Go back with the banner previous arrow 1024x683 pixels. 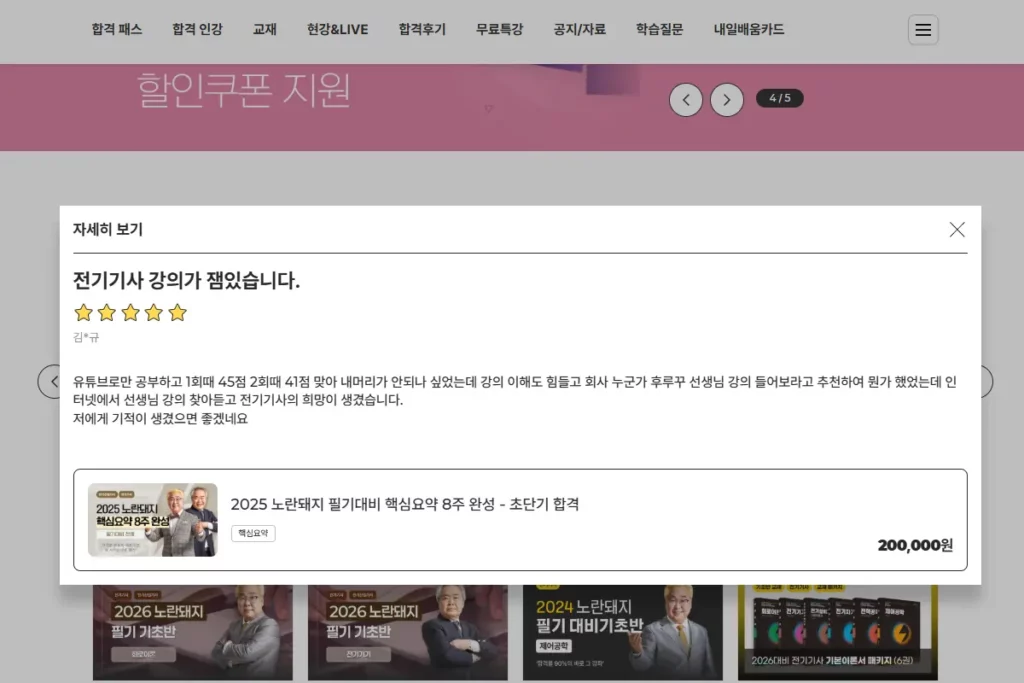point(686,99)
